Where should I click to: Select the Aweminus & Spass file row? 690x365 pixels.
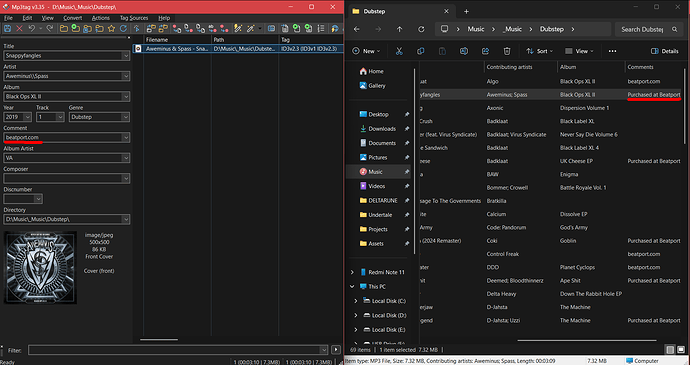coord(238,49)
